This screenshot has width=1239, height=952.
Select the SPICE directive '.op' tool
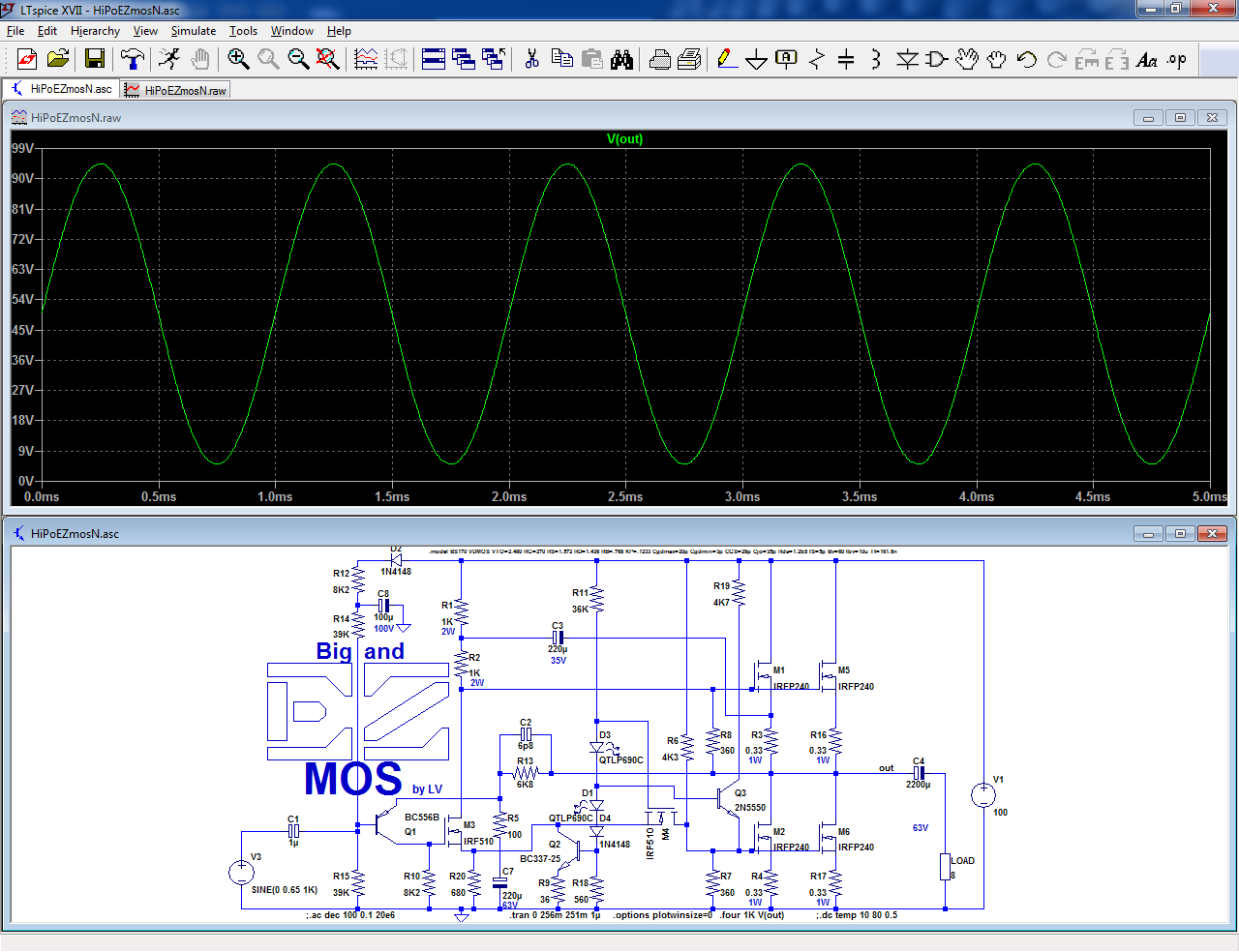(x=1177, y=60)
